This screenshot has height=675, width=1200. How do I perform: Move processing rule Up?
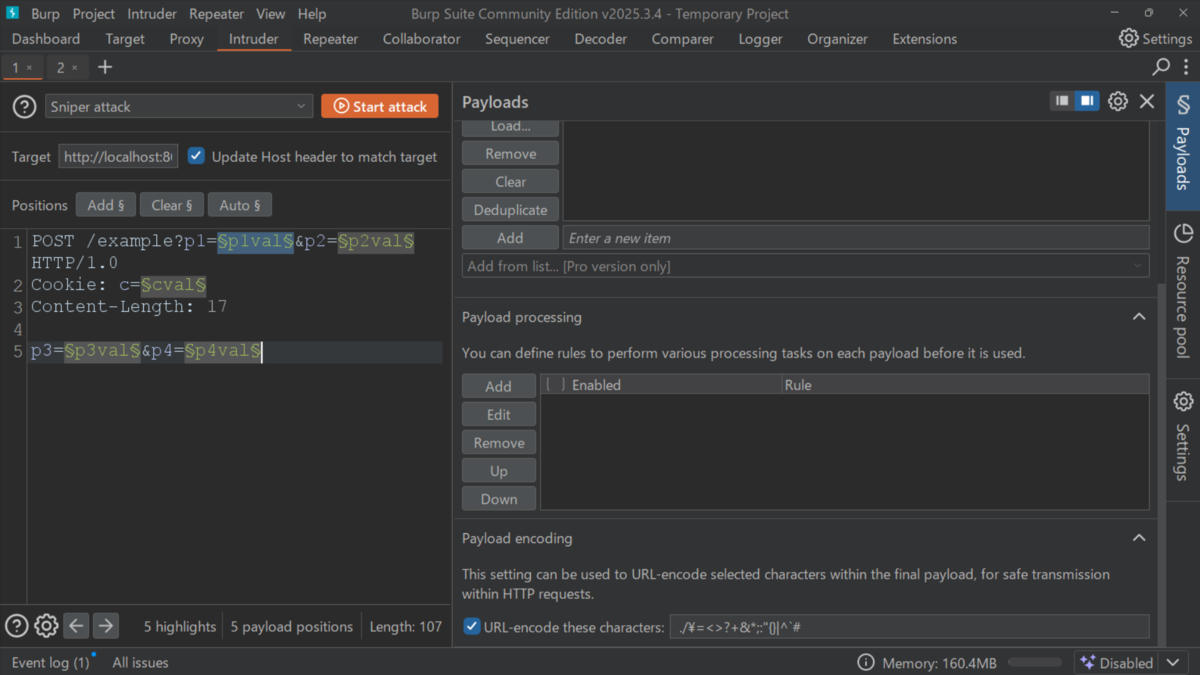(x=498, y=471)
